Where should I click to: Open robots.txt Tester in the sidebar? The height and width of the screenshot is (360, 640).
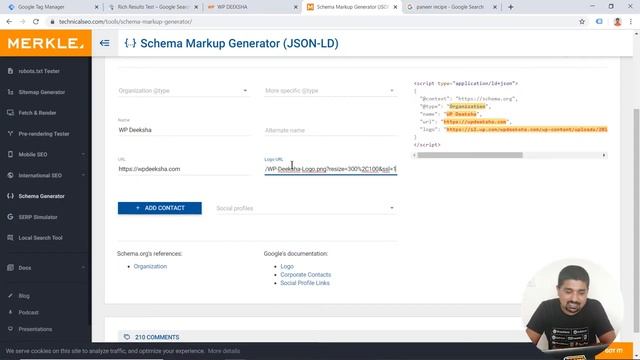pos(39,71)
